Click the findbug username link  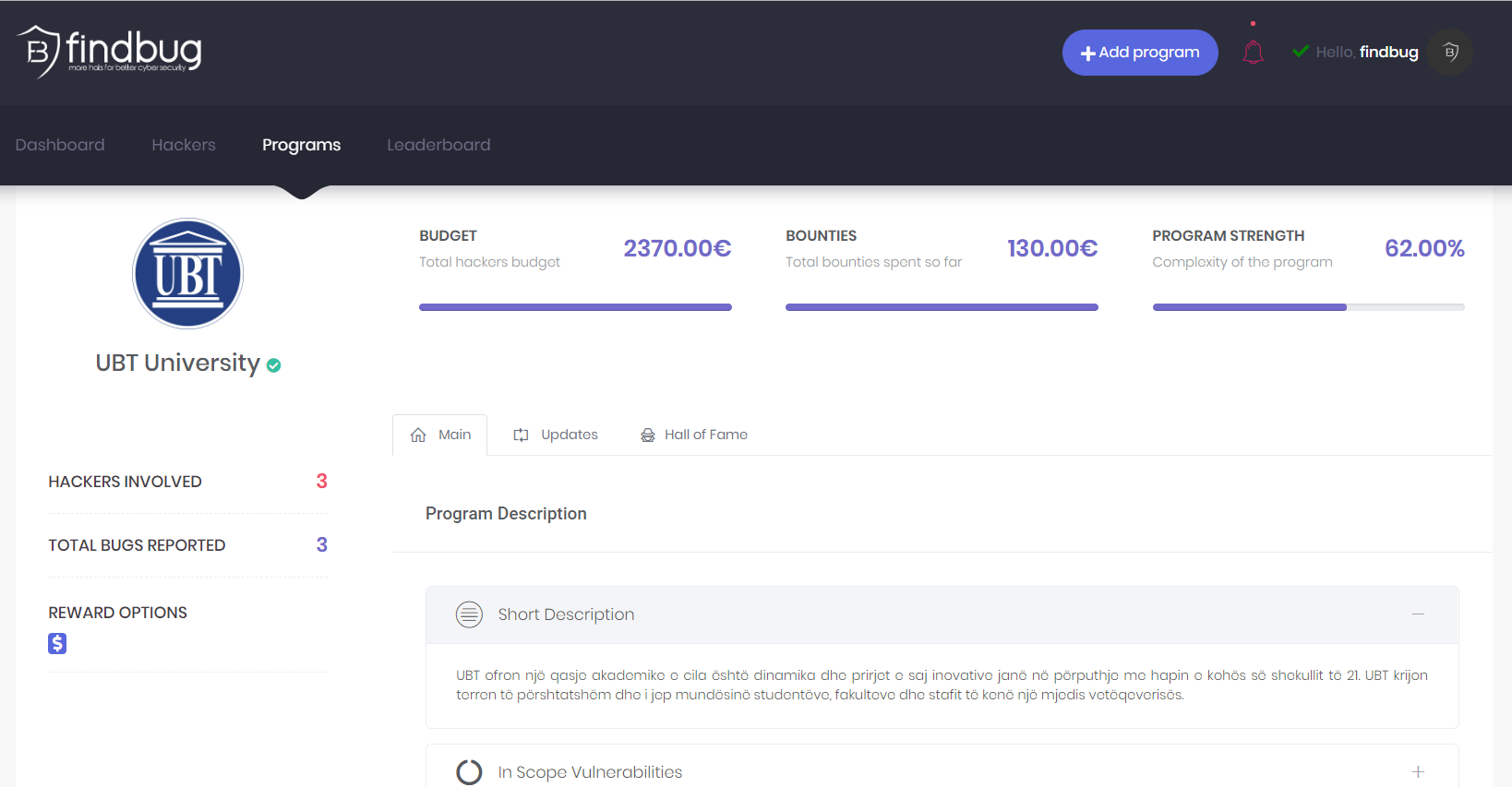pyautogui.click(x=1388, y=52)
